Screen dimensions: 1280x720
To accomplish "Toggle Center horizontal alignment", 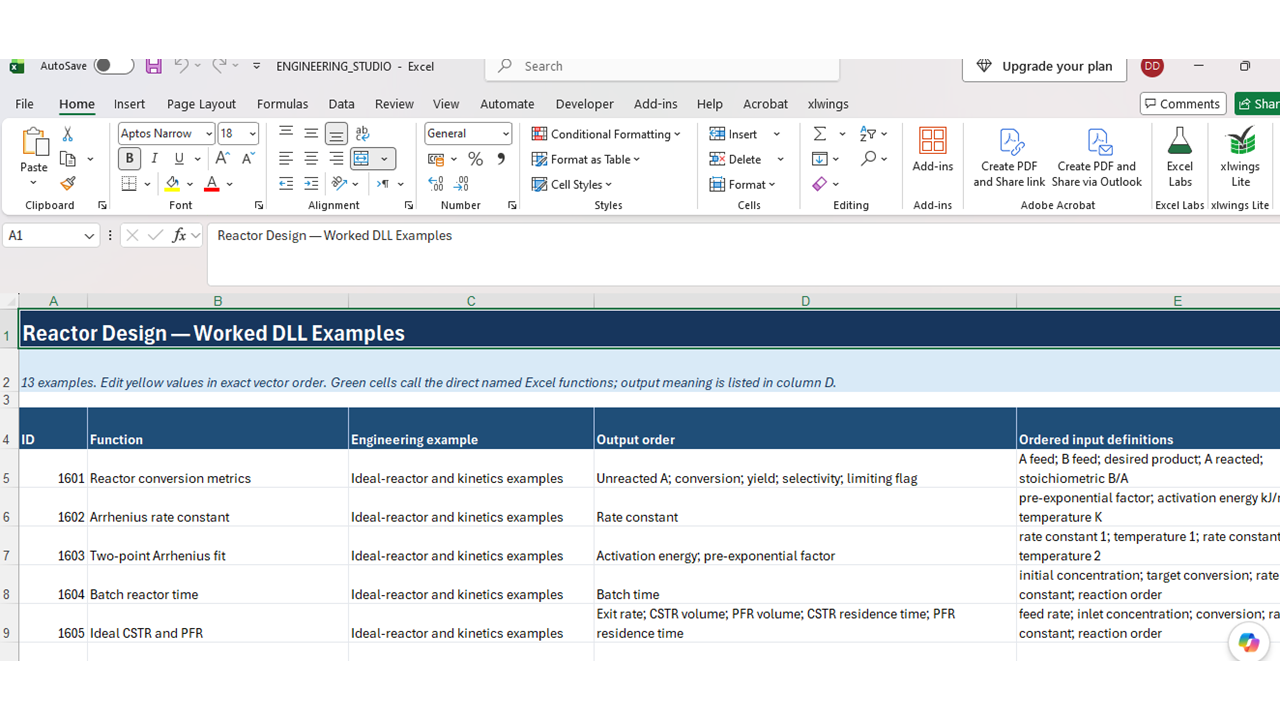I will pos(311,159).
